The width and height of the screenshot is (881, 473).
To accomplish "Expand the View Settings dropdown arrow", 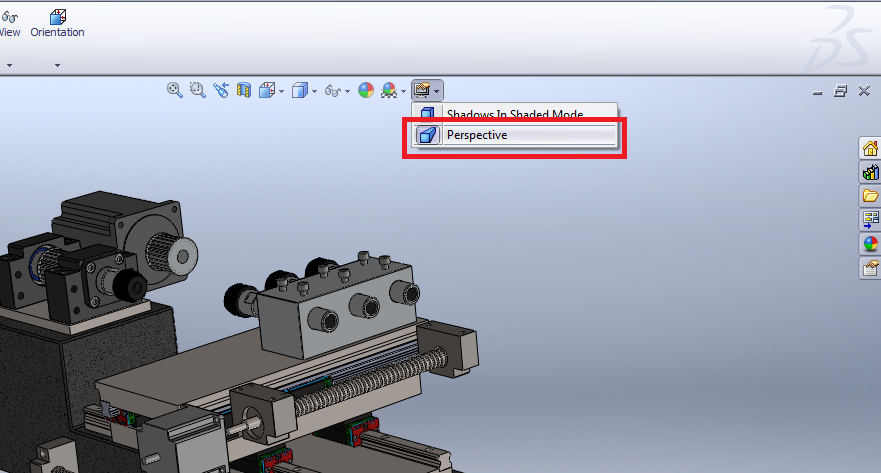I will (438, 91).
